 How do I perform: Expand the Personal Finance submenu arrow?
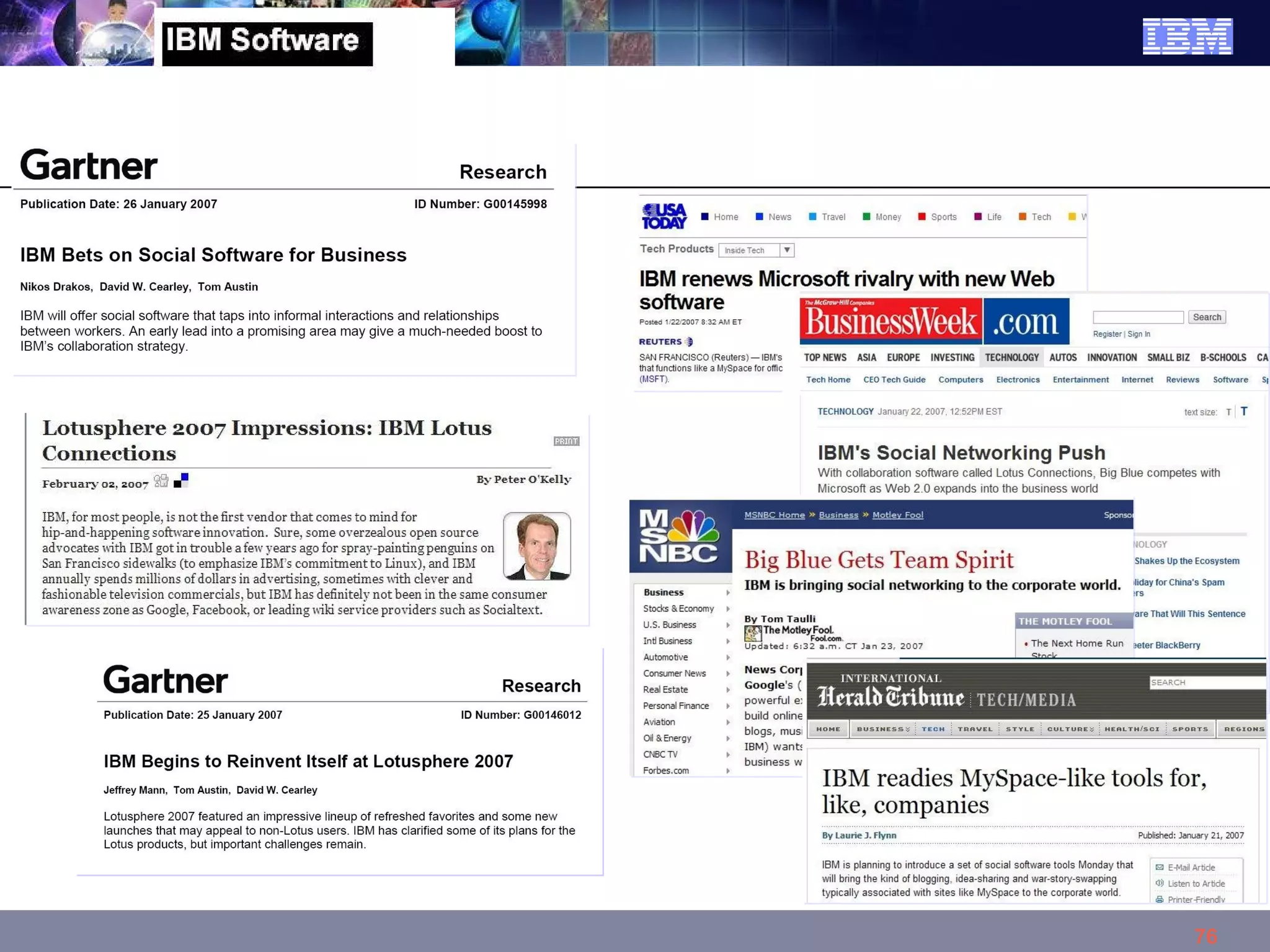click(727, 706)
